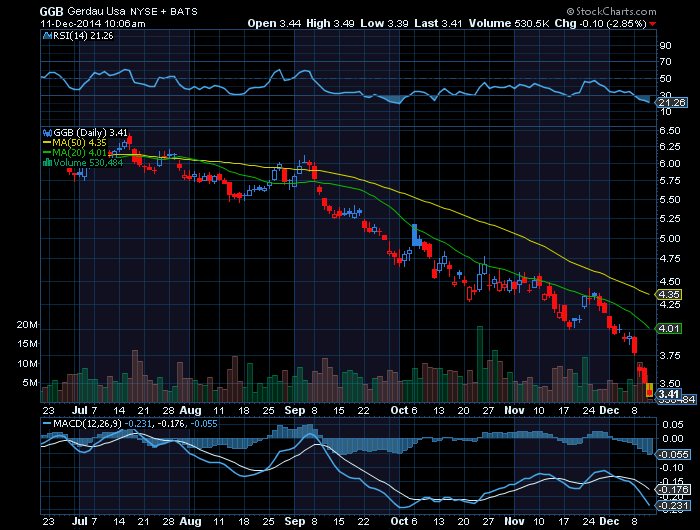Click the -0.176 signal tag on MACD axis
This screenshot has width=700, height=530.
[x=671, y=490]
